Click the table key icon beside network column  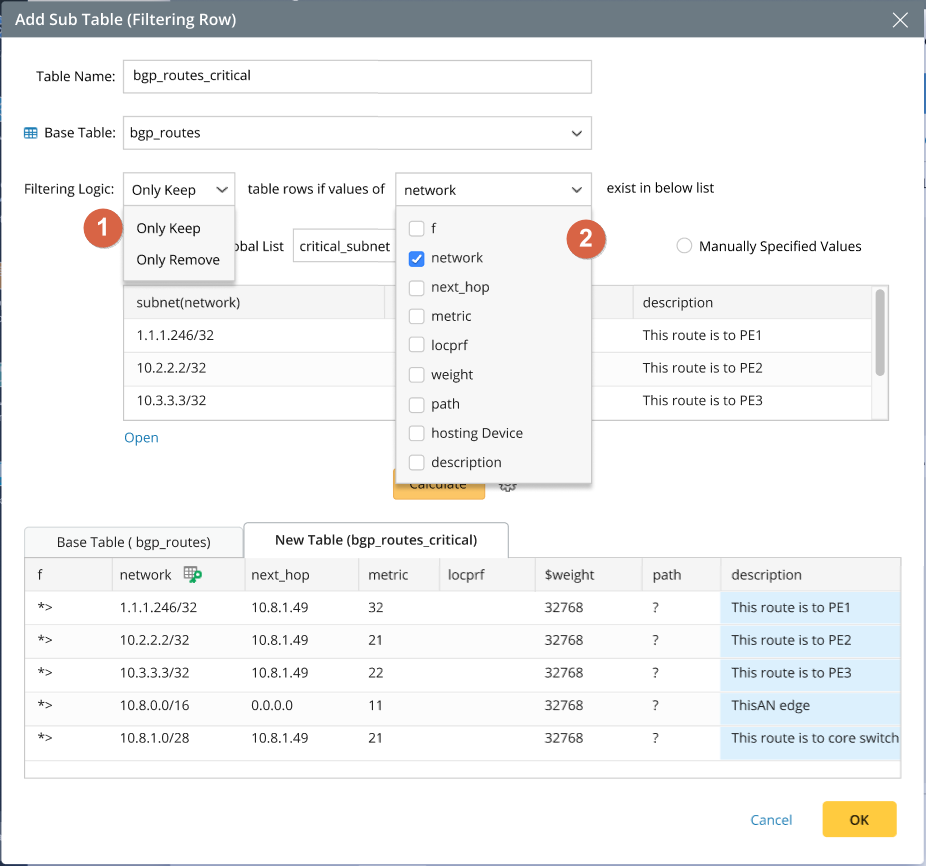(193, 574)
